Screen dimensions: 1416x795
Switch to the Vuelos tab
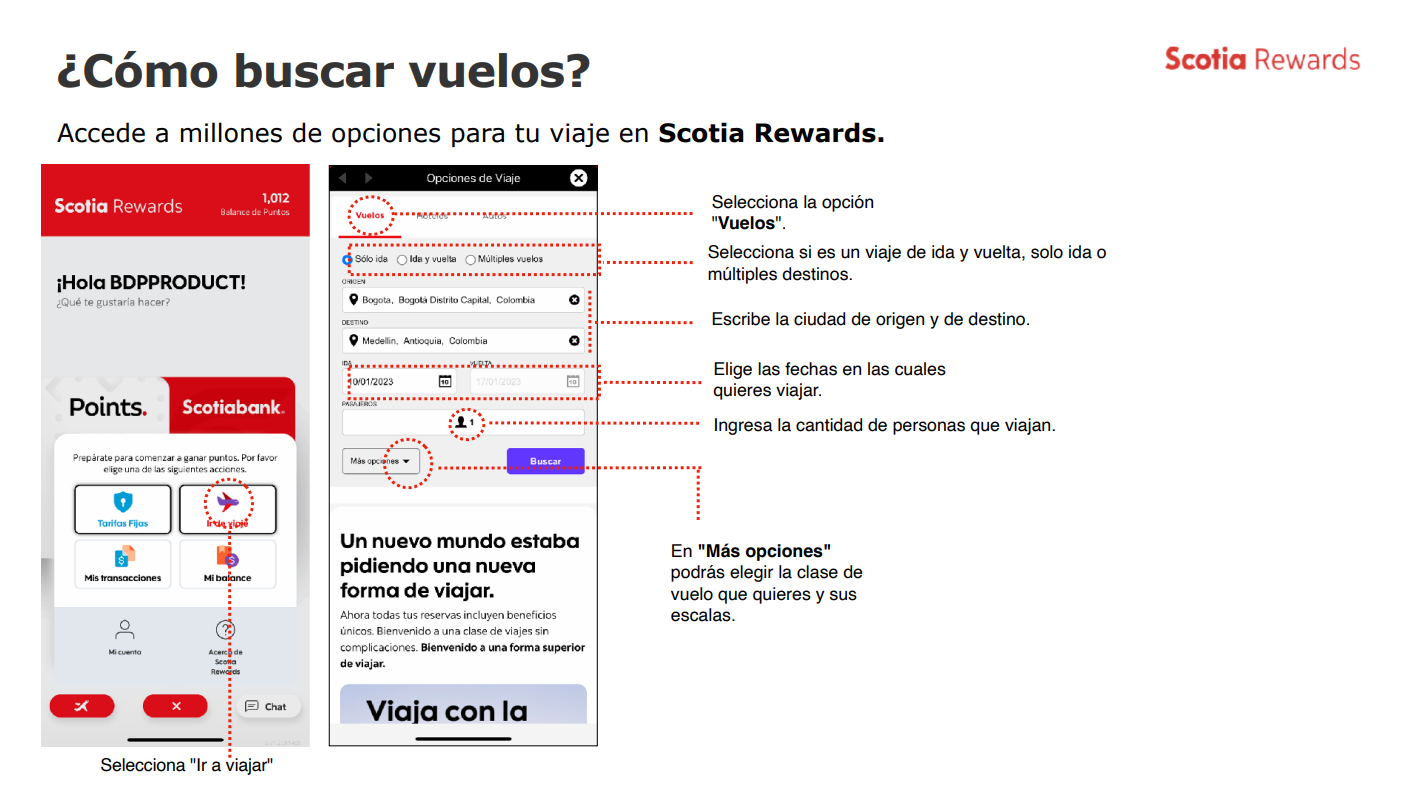370,216
